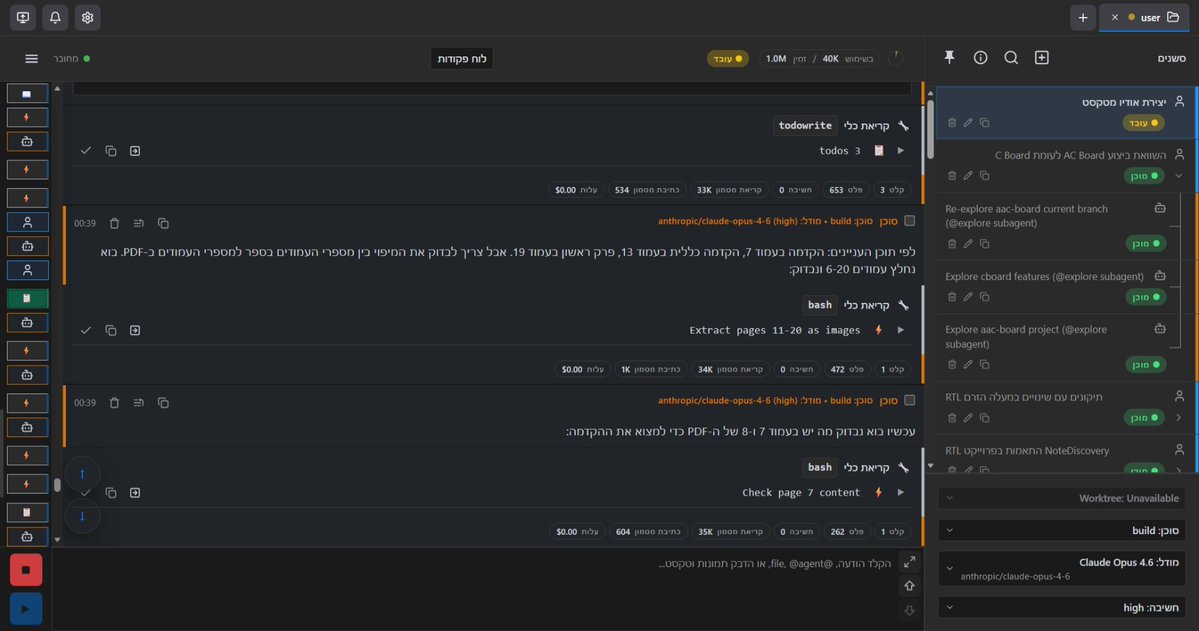Viewport: 1199px width, 631px height.
Task: Open the לוח פקודות command palette
Action: pyautogui.click(x=462, y=58)
